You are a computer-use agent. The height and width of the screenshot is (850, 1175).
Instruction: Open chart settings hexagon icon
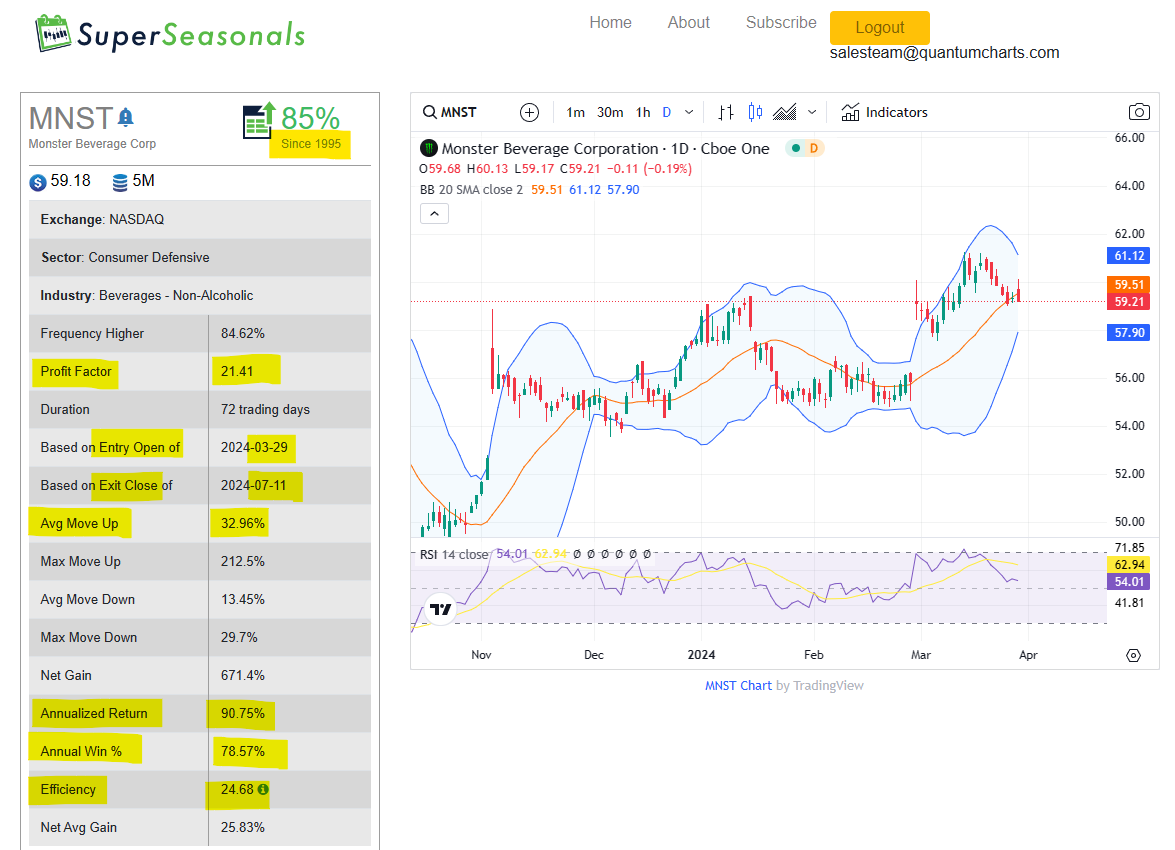click(1133, 655)
